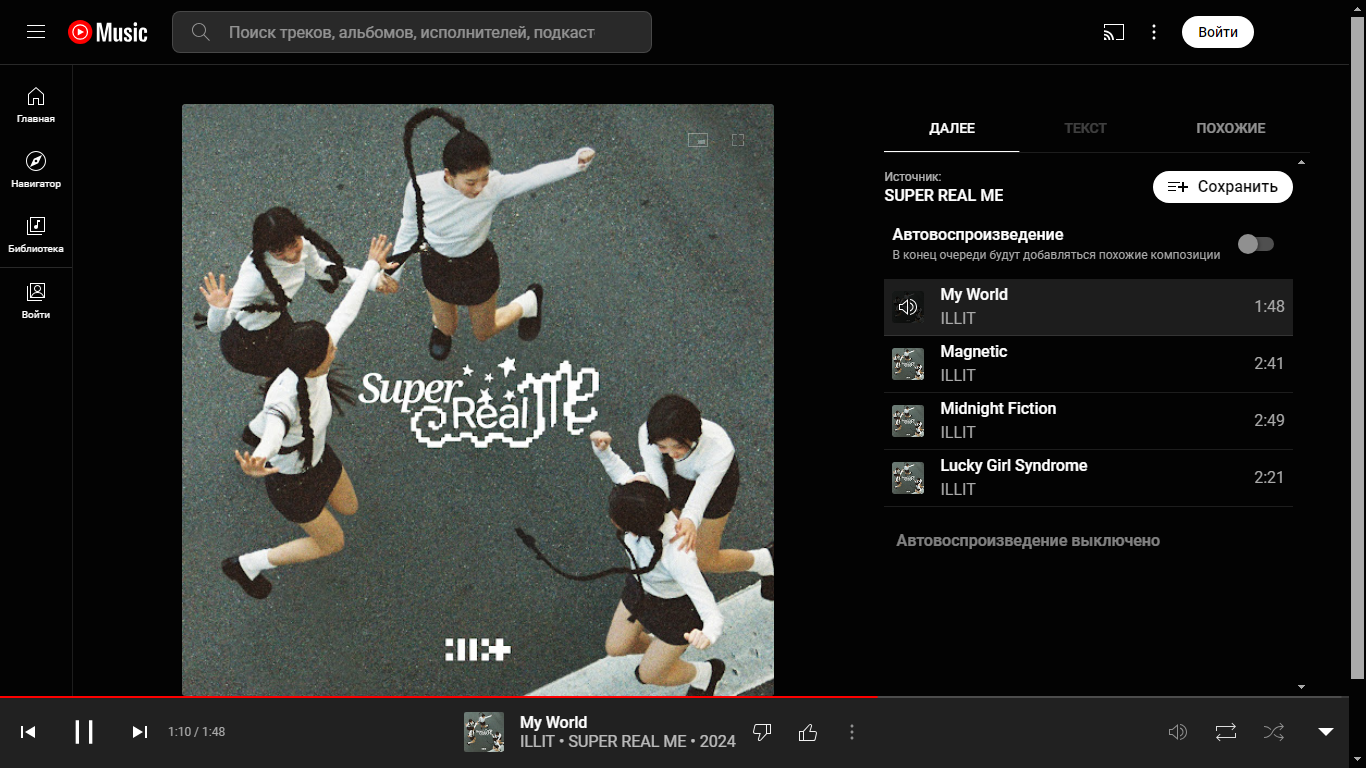Image resolution: width=1366 pixels, height=768 pixels.
Task: Click the red playback progress bar
Action: (x=440, y=696)
